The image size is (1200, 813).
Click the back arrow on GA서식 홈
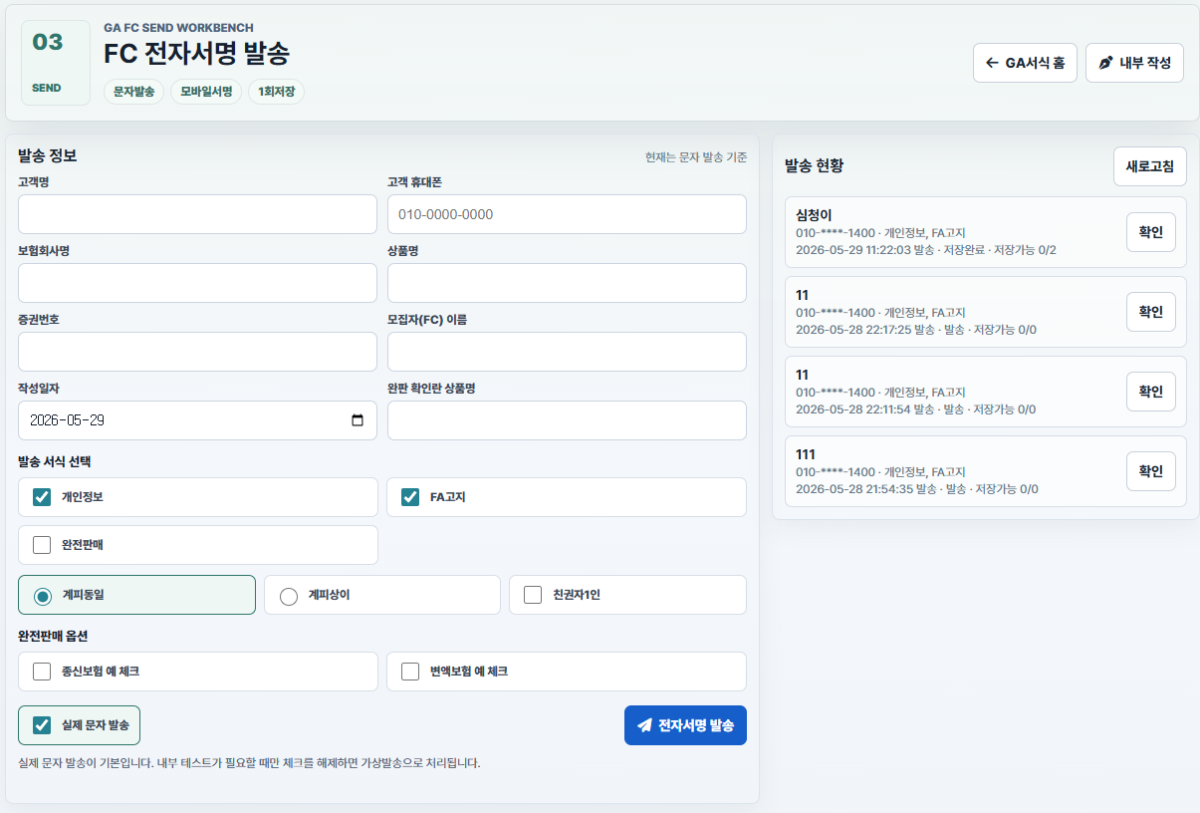(x=992, y=63)
